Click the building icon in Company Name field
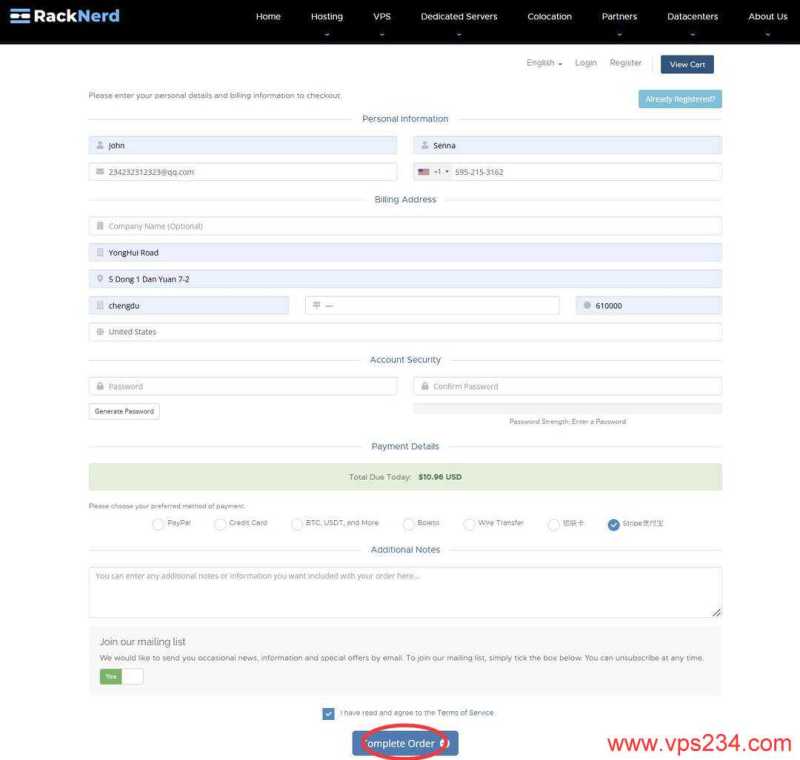This screenshot has height=760, width=800. (x=100, y=226)
